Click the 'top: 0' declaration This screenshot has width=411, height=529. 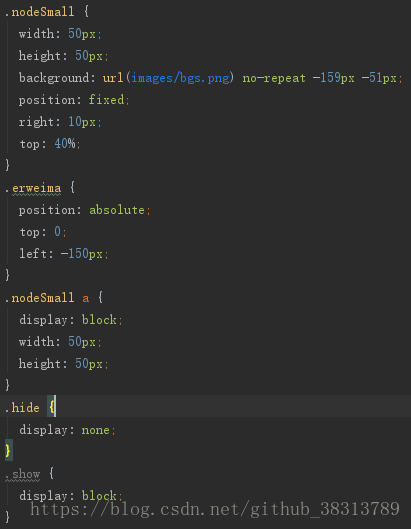(43, 232)
